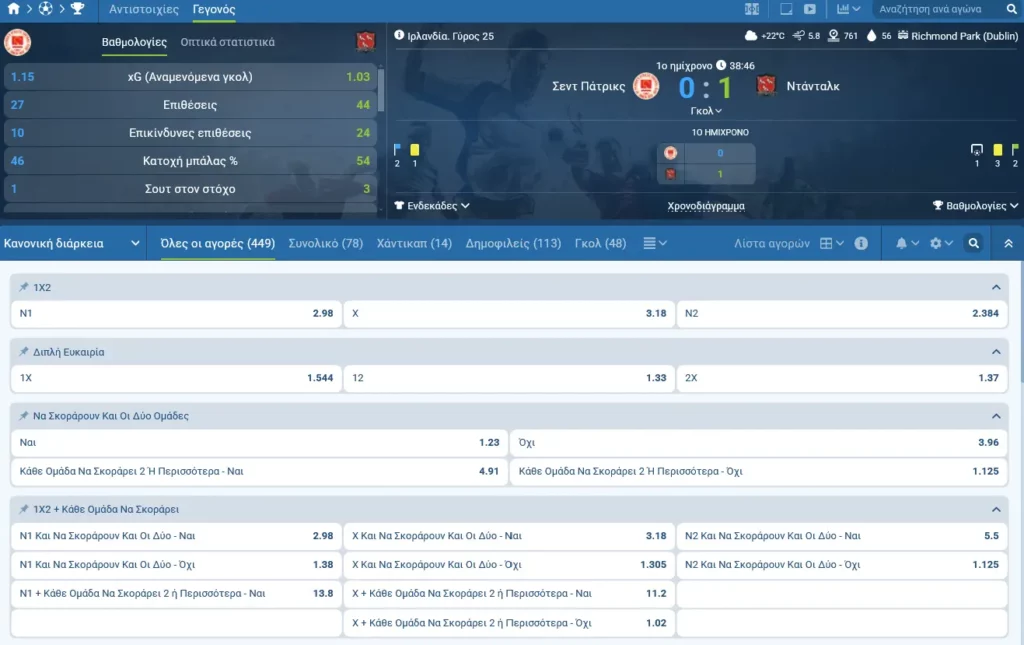Bet on N1 at 2.98 in 1X2
The image size is (1024, 645).
[176, 313]
